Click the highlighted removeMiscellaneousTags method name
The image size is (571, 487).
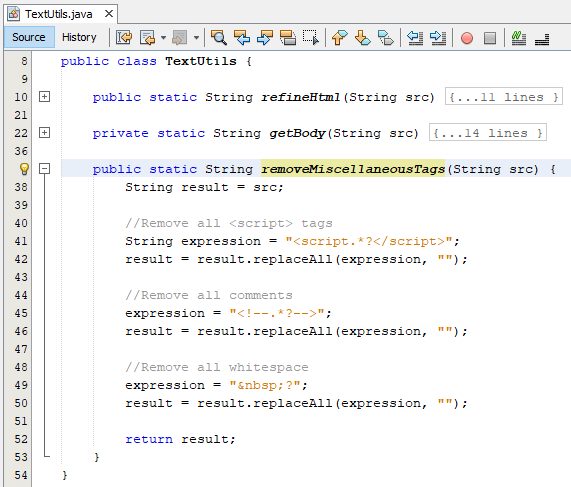click(x=353, y=169)
